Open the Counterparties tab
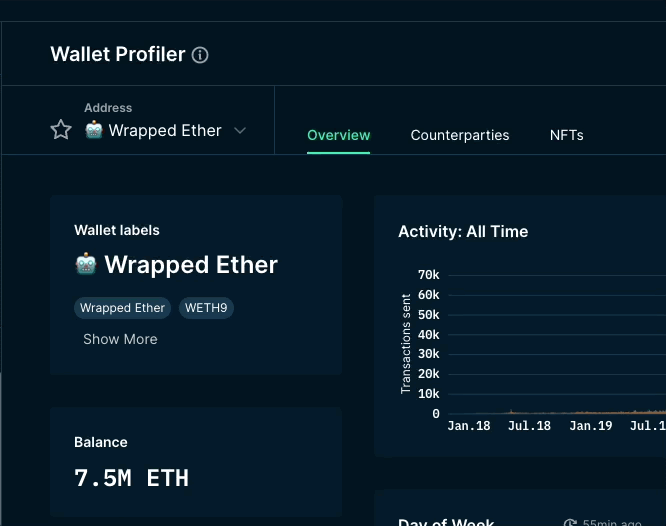Screen dimensions: 666x526 460,135
